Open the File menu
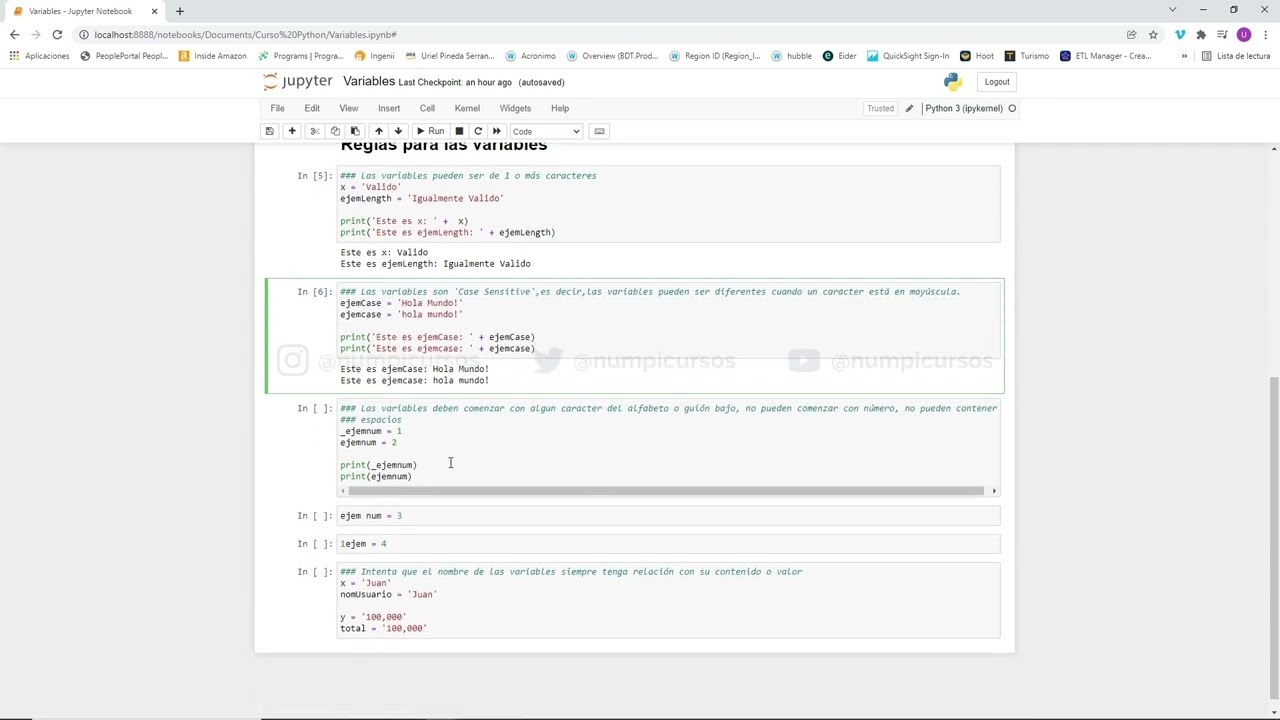This screenshot has width=1280, height=720. 277,108
